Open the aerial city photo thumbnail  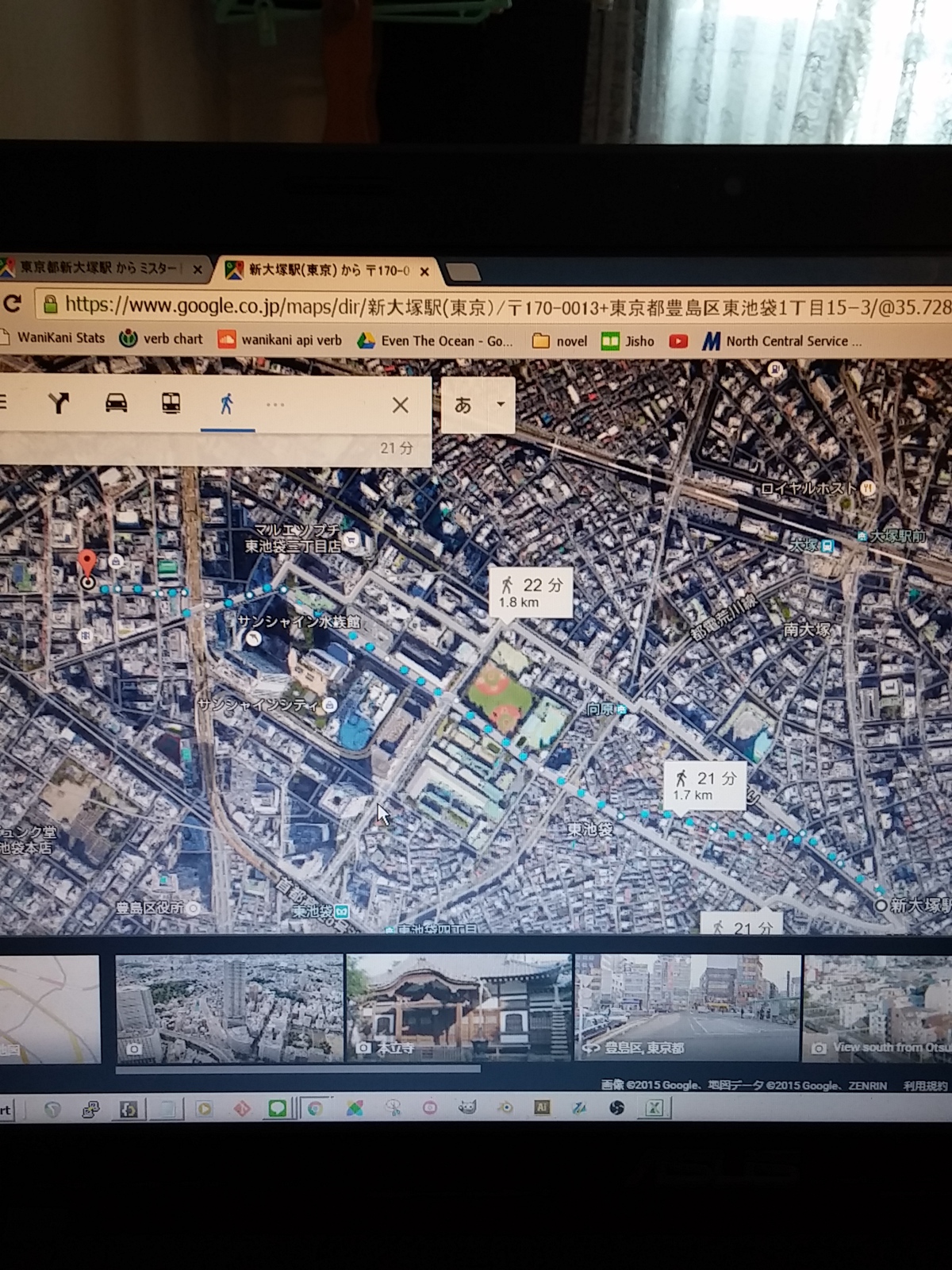tap(229, 1008)
